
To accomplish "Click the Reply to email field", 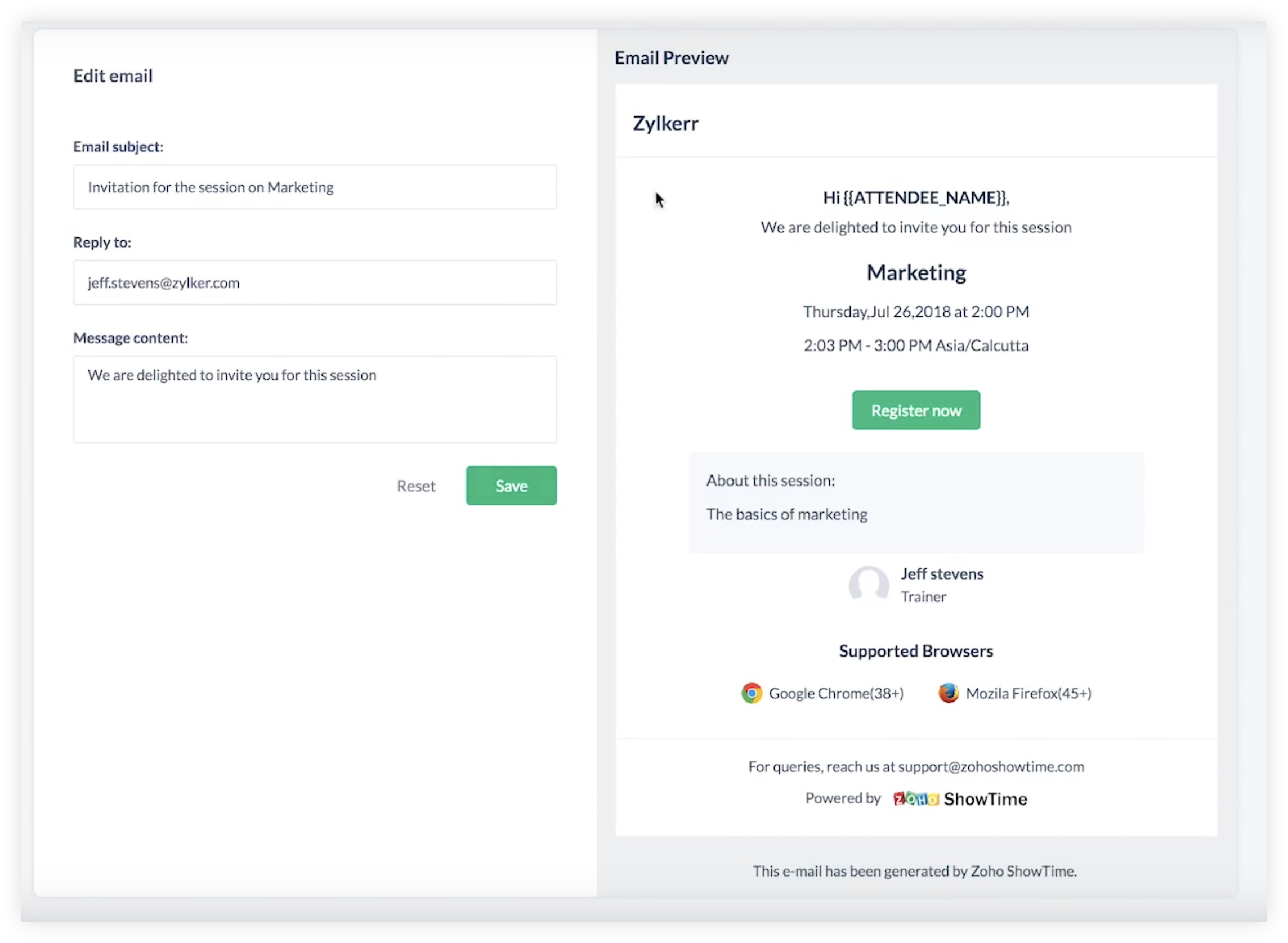I will pyautogui.click(x=315, y=282).
